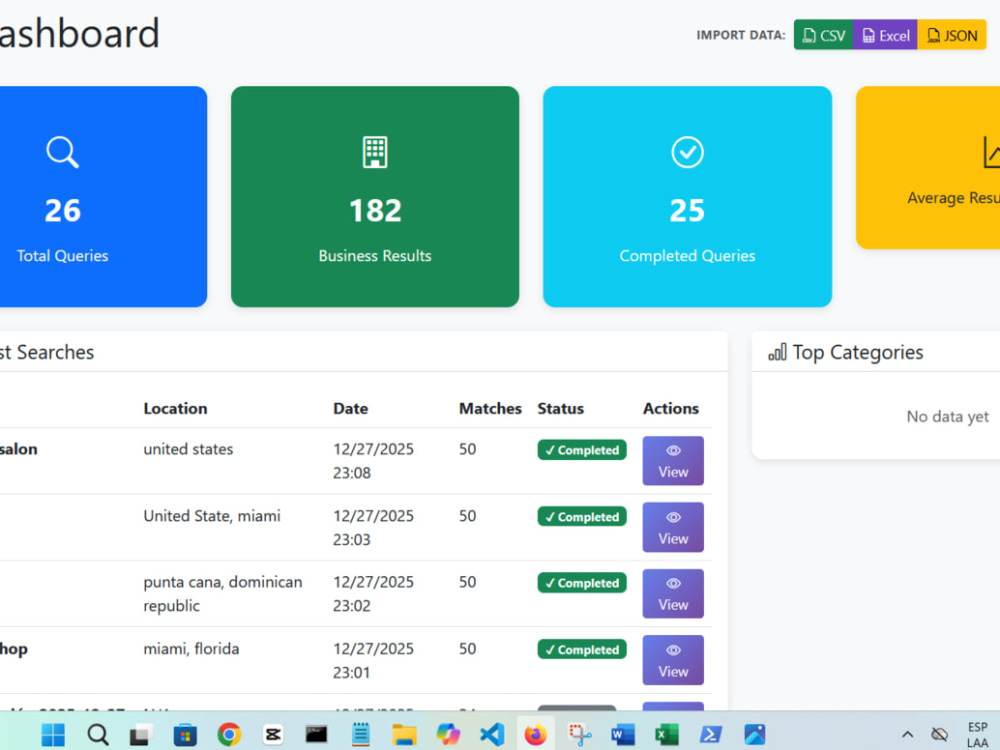Click Completed badge in miami, florida row

click(x=582, y=649)
